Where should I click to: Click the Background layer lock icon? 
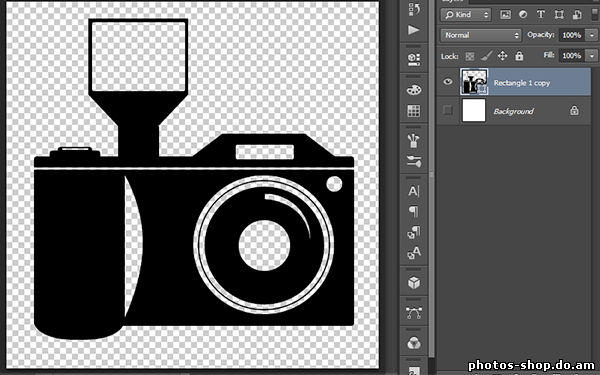tap(574, 111)
